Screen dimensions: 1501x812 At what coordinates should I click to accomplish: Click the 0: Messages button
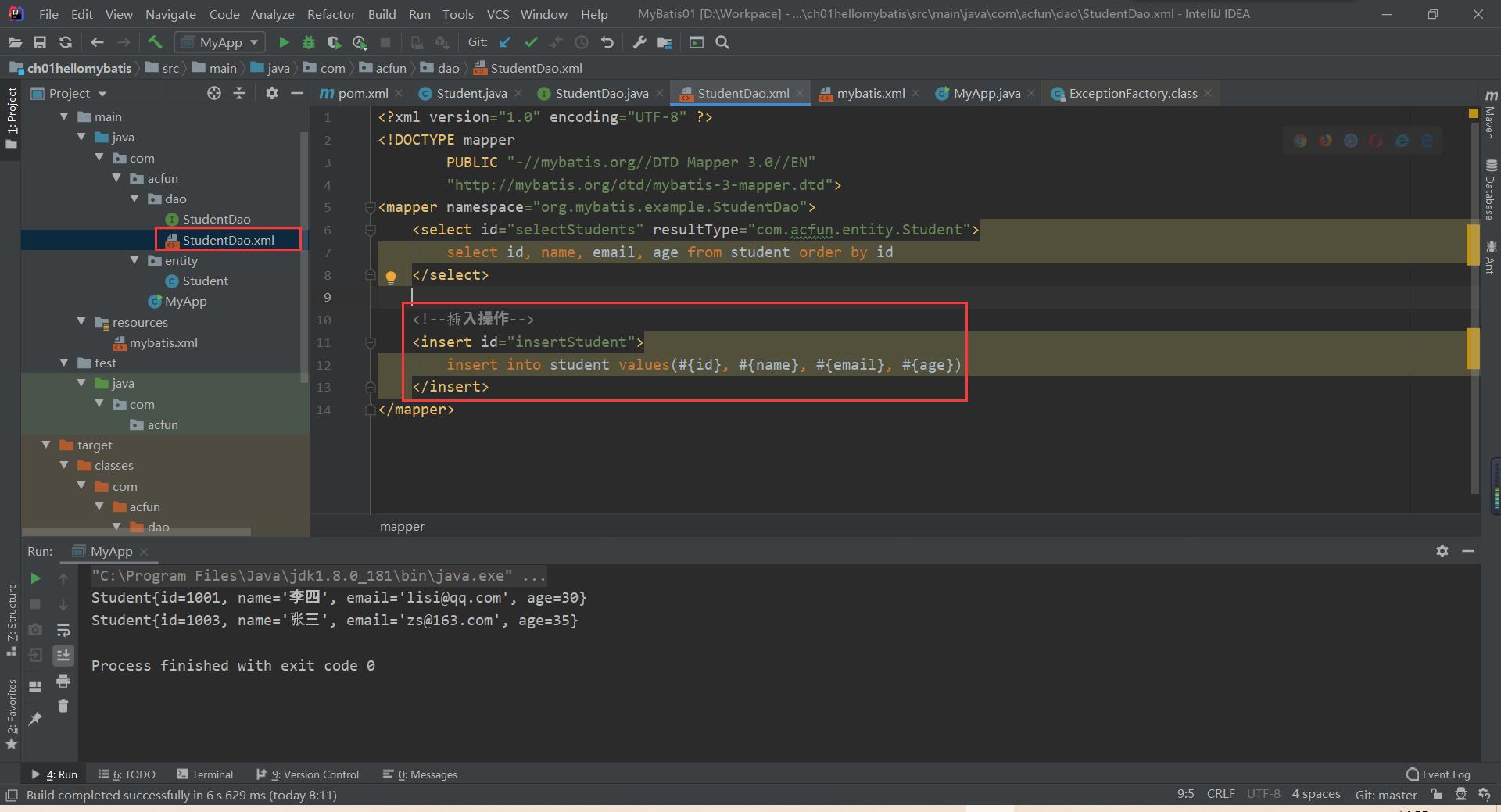point(420,774)
